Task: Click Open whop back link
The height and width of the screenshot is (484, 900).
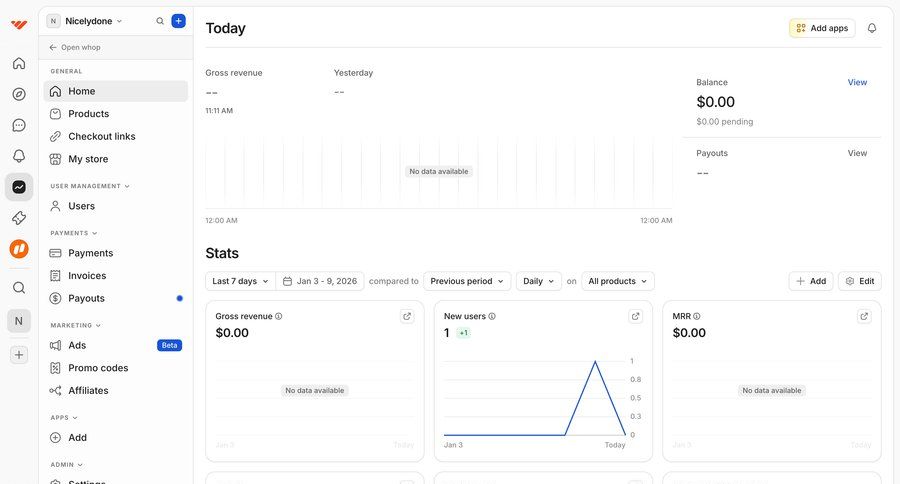Action: click(x=75, y=48)
